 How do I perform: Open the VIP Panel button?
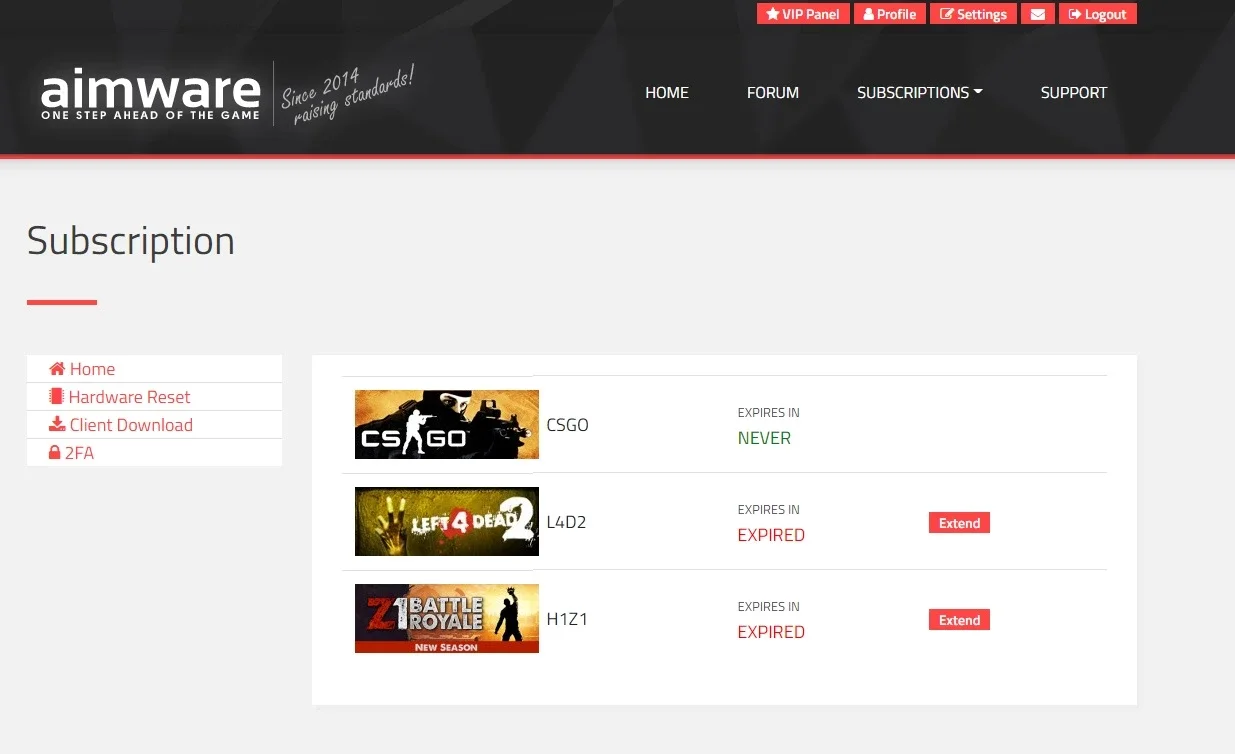click(803, 14)
